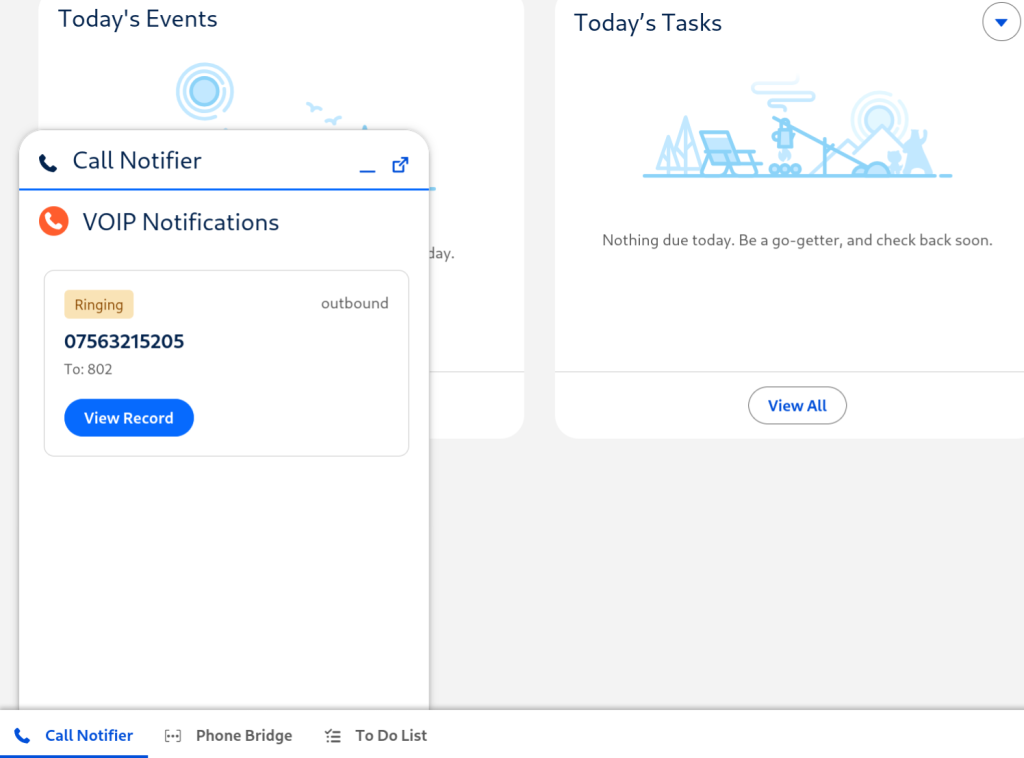The width and height of the screenshot is (1024, 758).
Task: Expand the Today's Tasks dropdown arrow
Action: (1002, 22)
